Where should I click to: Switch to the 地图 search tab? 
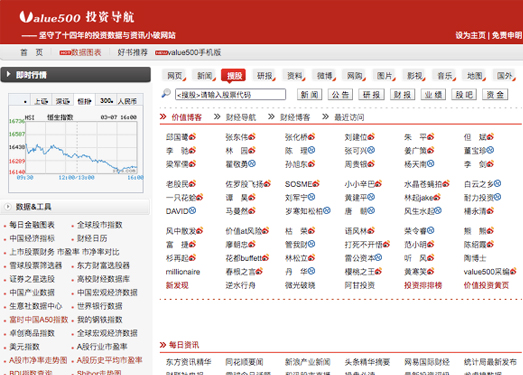click(474, 76)
